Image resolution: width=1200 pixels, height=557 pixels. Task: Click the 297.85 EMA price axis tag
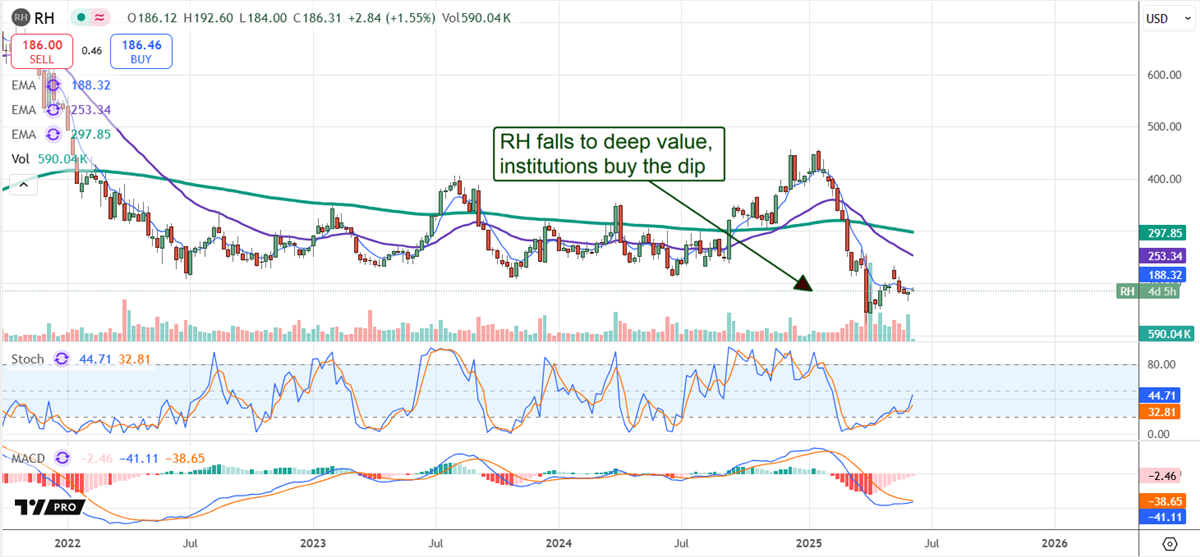point(1165,233)
